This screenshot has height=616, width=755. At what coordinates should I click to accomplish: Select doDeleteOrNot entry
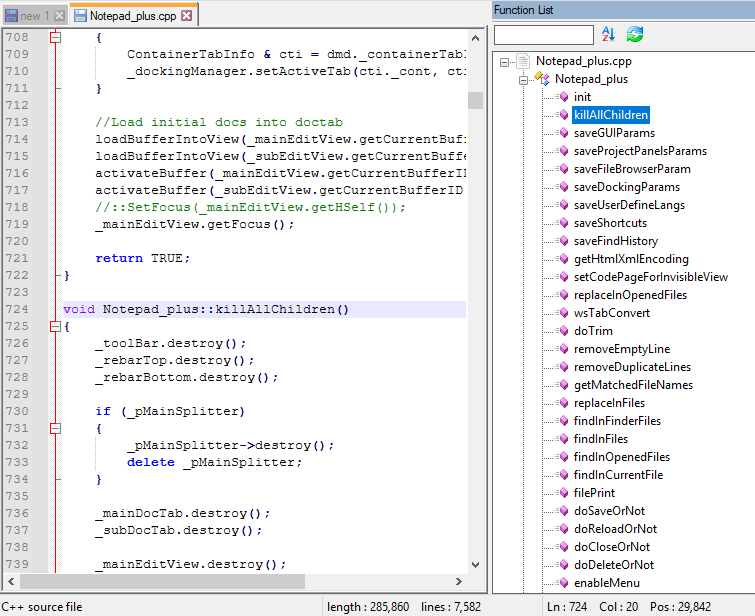pos(613,564)
